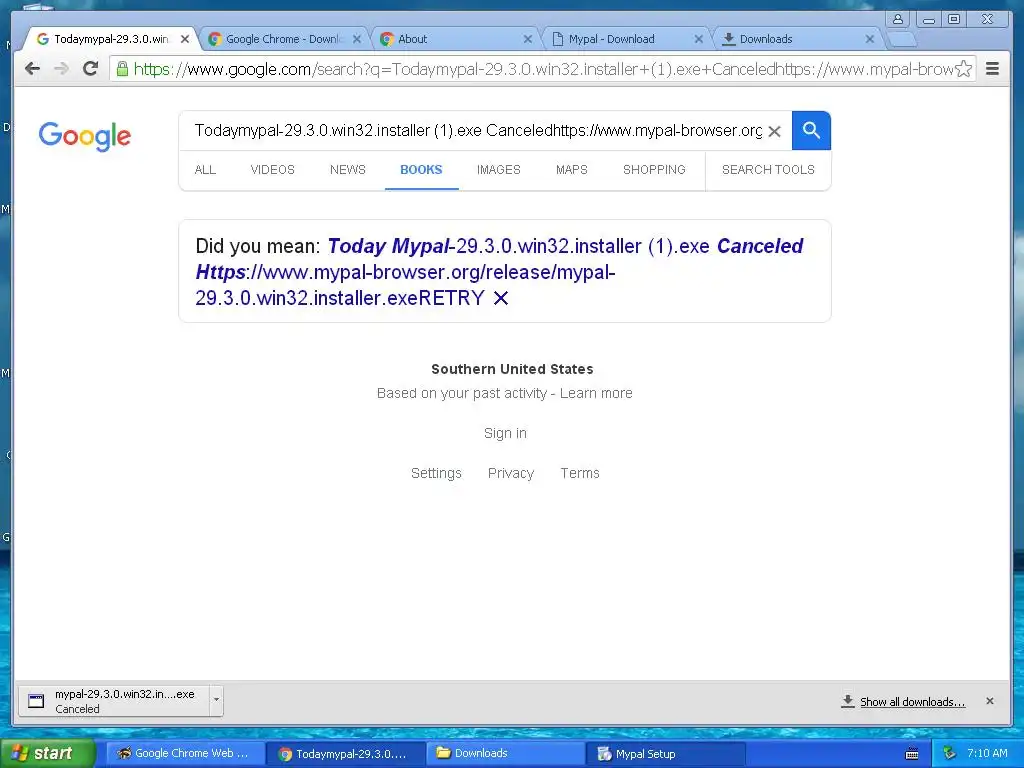Click the Southern United States text
The image size is (1024, 768).
512,369
